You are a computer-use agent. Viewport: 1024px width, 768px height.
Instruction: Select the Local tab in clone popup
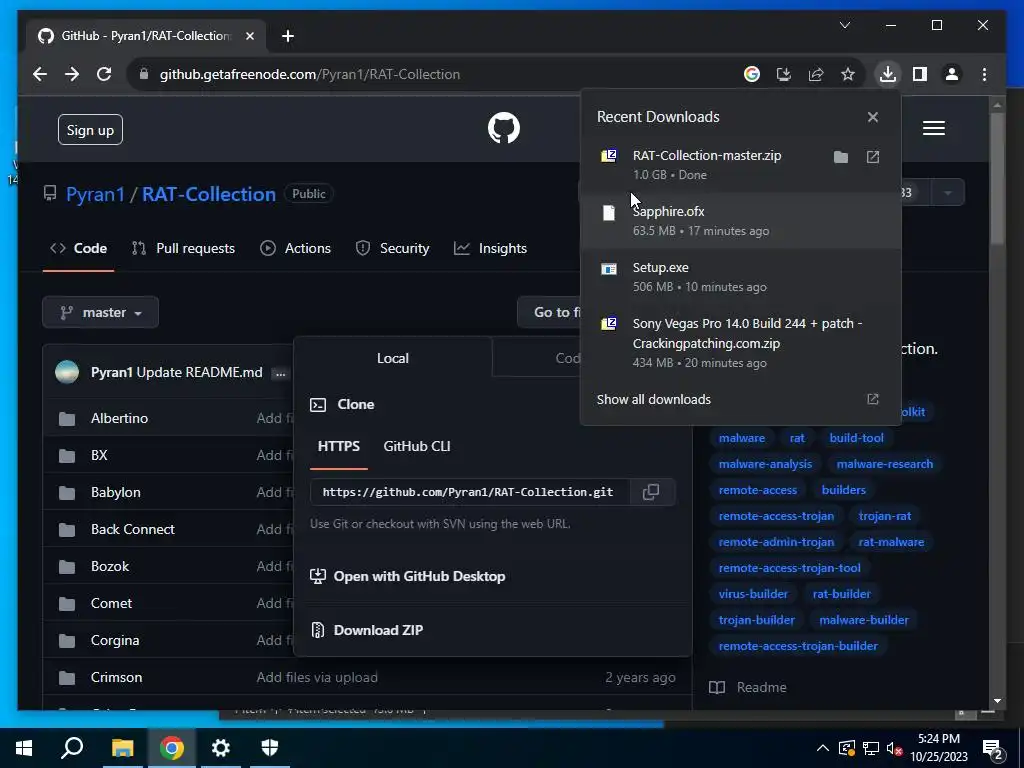[x=392, y=358]
